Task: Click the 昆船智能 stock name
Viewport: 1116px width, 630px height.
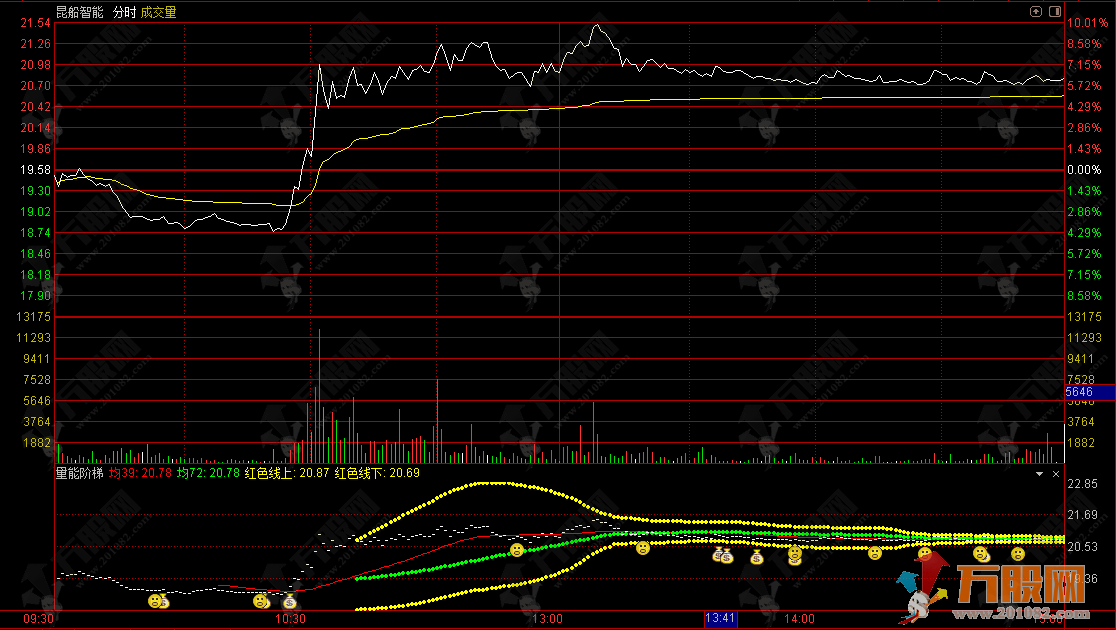Action: tap(79, 12)
